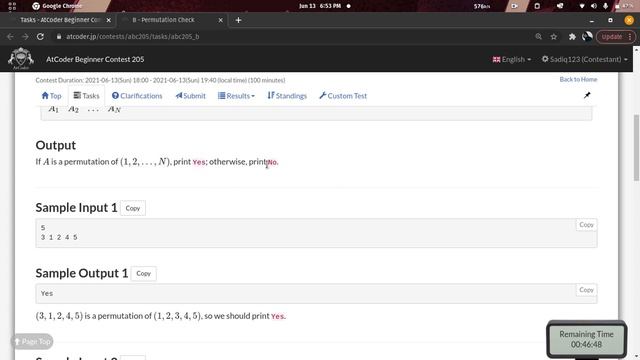Open the GNOME Activities overview icon

click(12, 6)
